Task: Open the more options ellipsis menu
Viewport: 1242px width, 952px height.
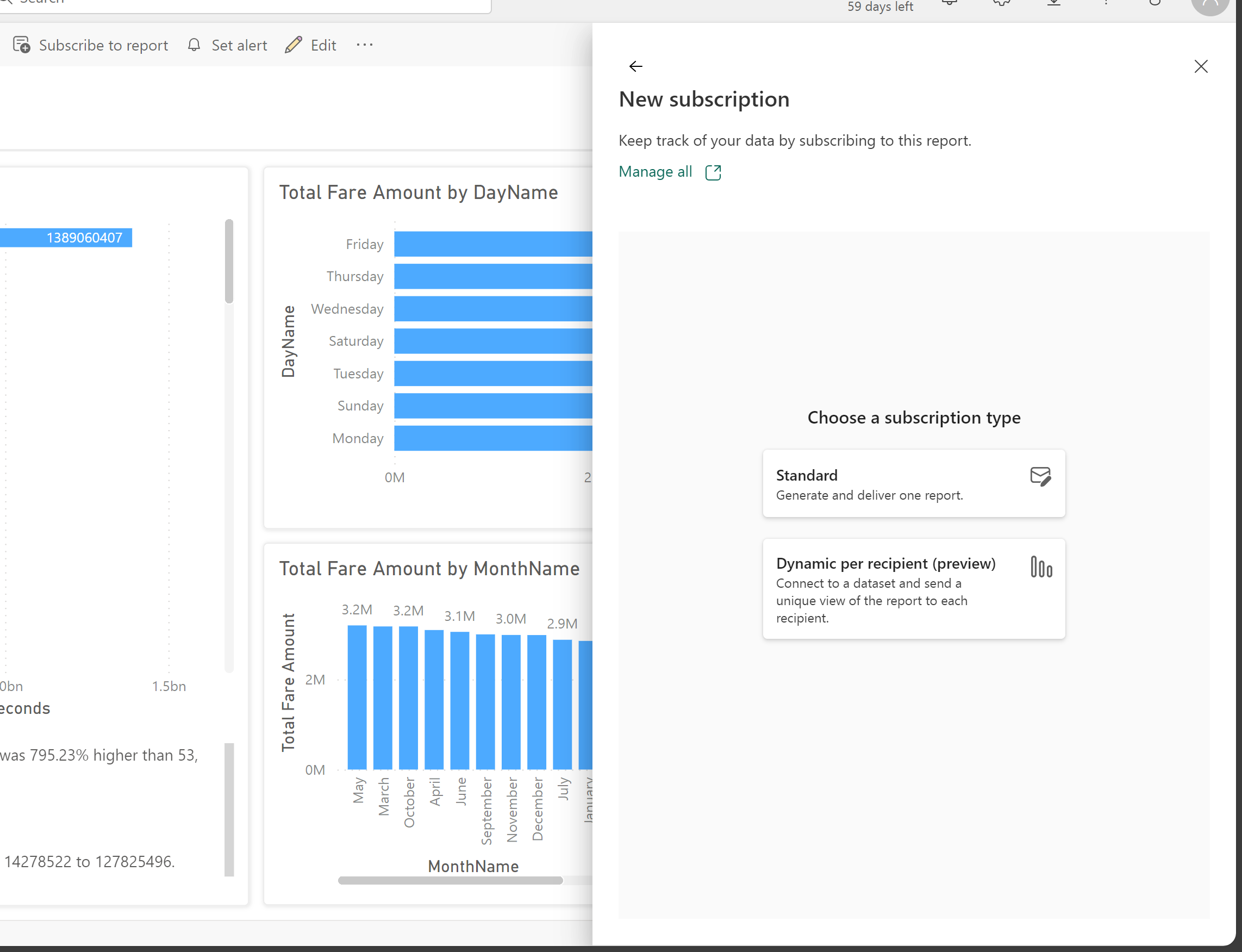Action: [364, 45]
